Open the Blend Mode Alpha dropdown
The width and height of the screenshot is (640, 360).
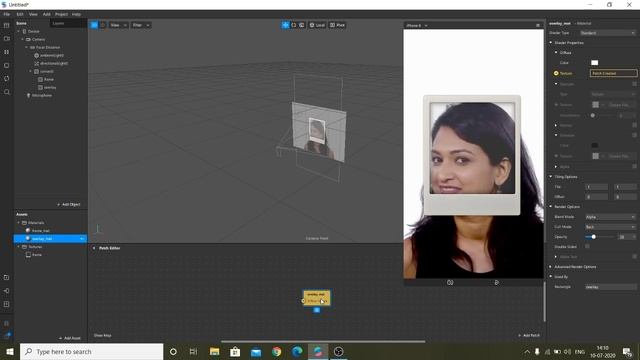[x=610, y=217]
